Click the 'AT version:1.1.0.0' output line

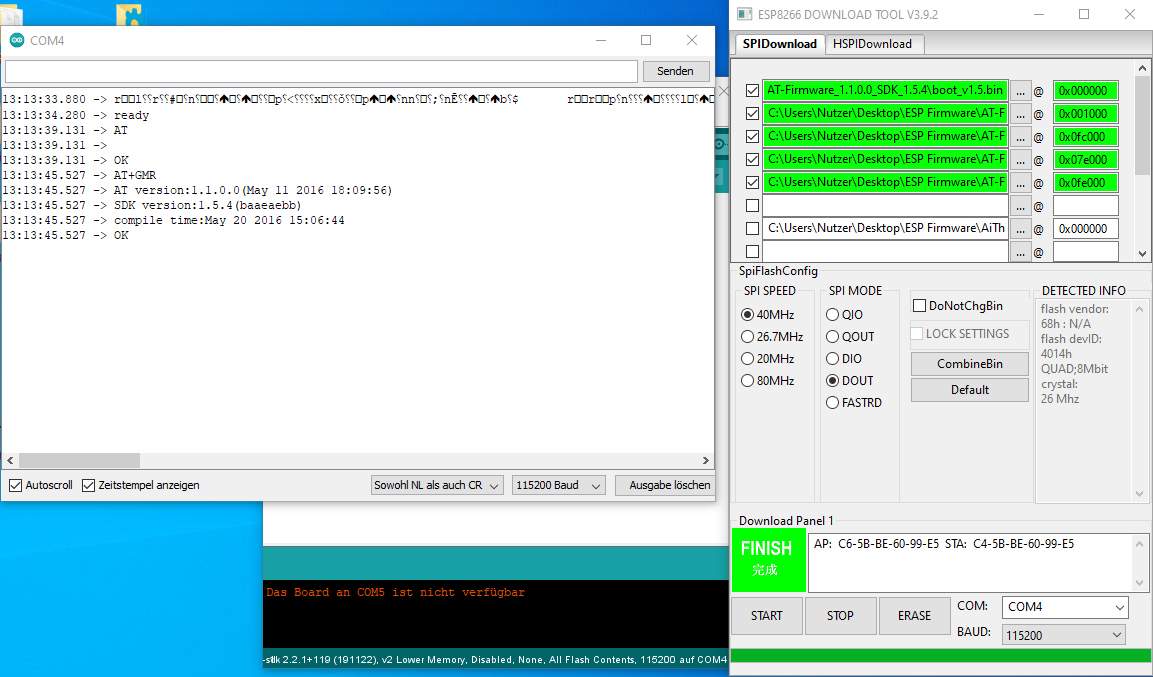pyautogui.click(x=253, y=190)
